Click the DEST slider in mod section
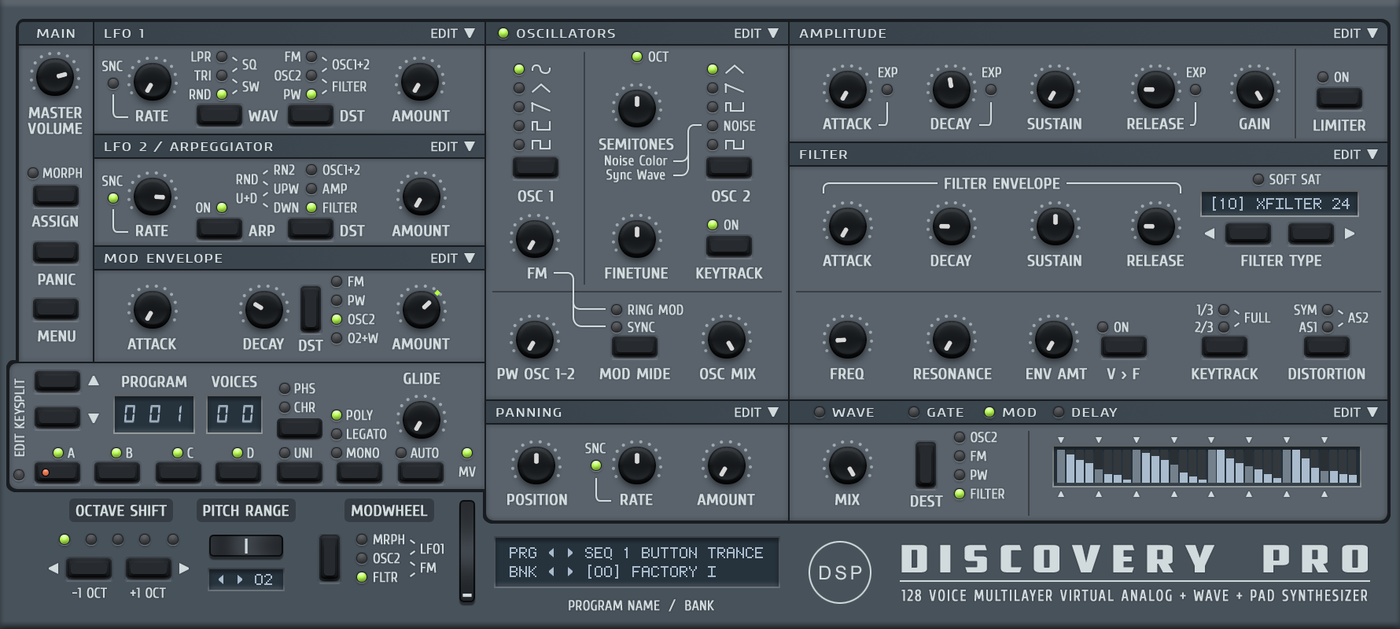Screen dimensions: 1400x629 point(926,464)
